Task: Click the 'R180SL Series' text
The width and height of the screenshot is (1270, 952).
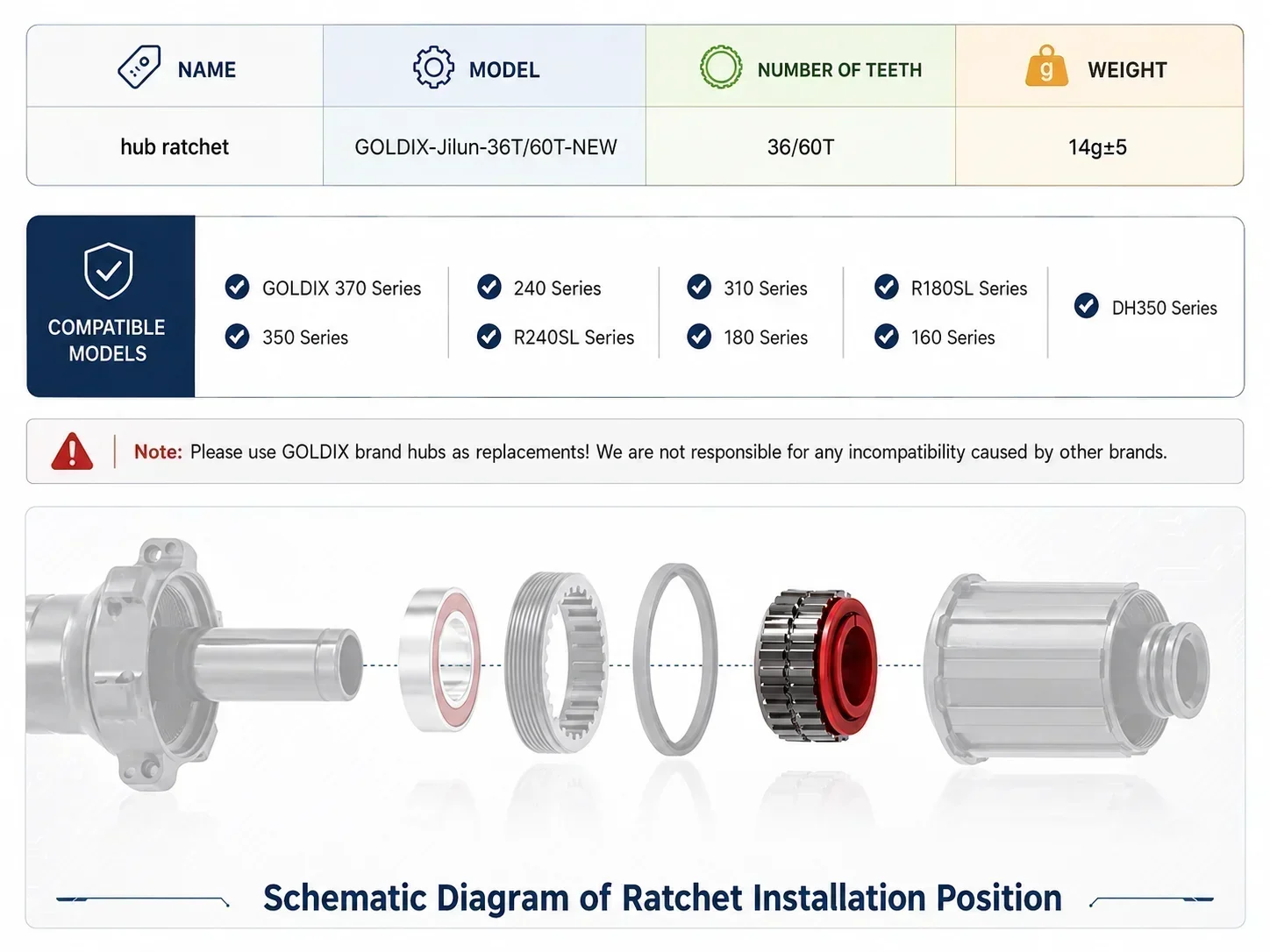Action: click(x=969, y=288)
